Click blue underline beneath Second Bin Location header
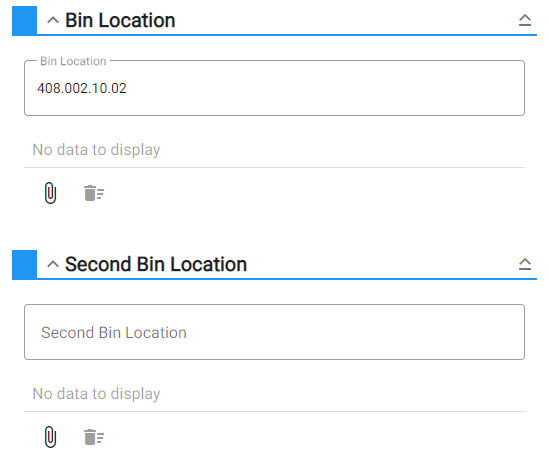 (x=286, y=279)
